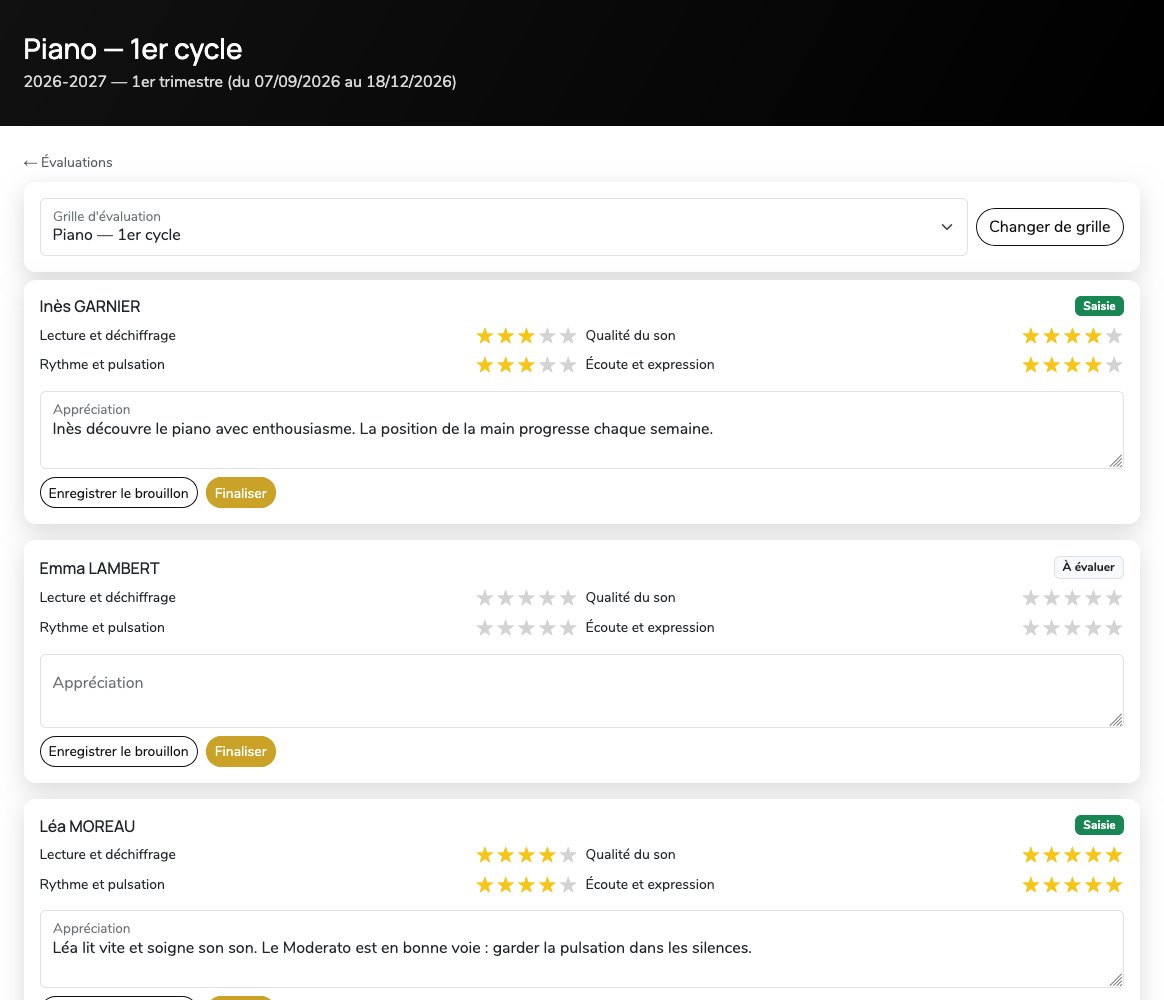Set Léa MOREAU Lecture et déchiffrage to fifth star
Image resolution: width=1164 pixels, height=1000 pixels.
pos(568,855)
